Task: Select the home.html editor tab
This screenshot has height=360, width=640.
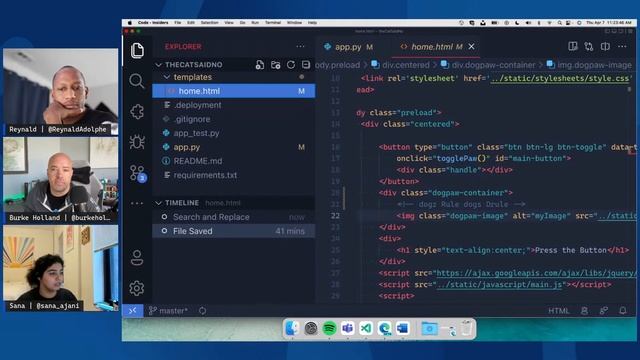Action: (432, 47)
